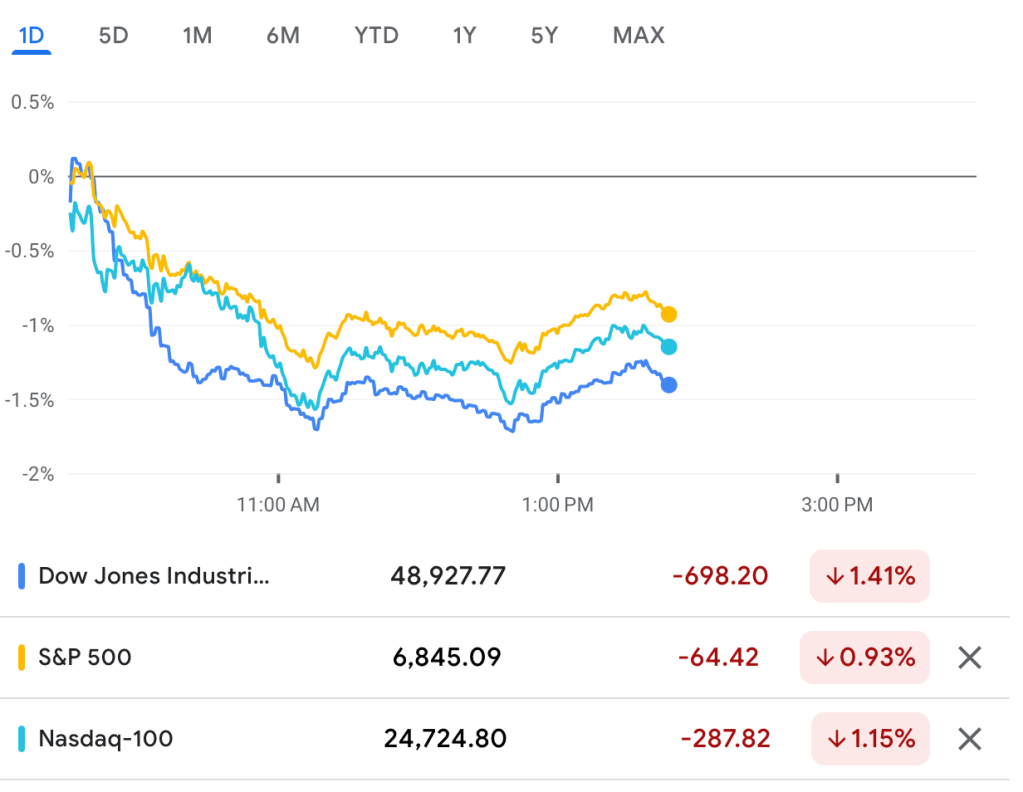Select the YTD range tab
The height and width of the screenshot is (792, 1023).
[x=376, y=36]
